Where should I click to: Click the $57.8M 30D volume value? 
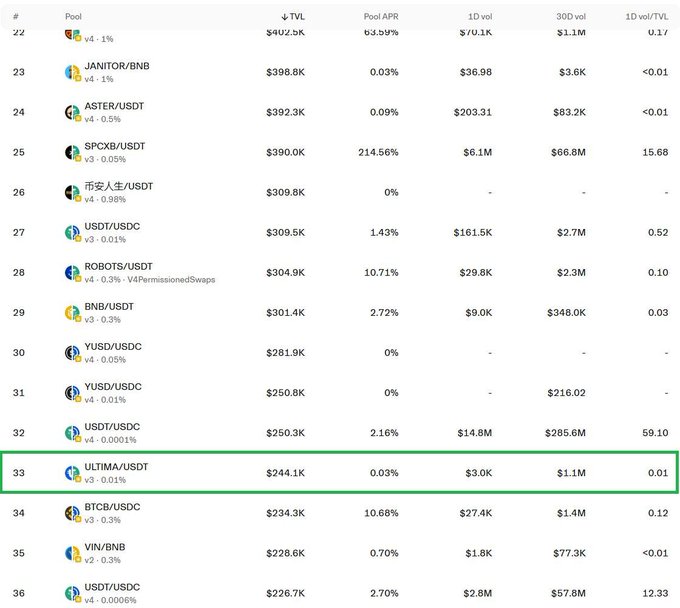(x=568, y=593)
